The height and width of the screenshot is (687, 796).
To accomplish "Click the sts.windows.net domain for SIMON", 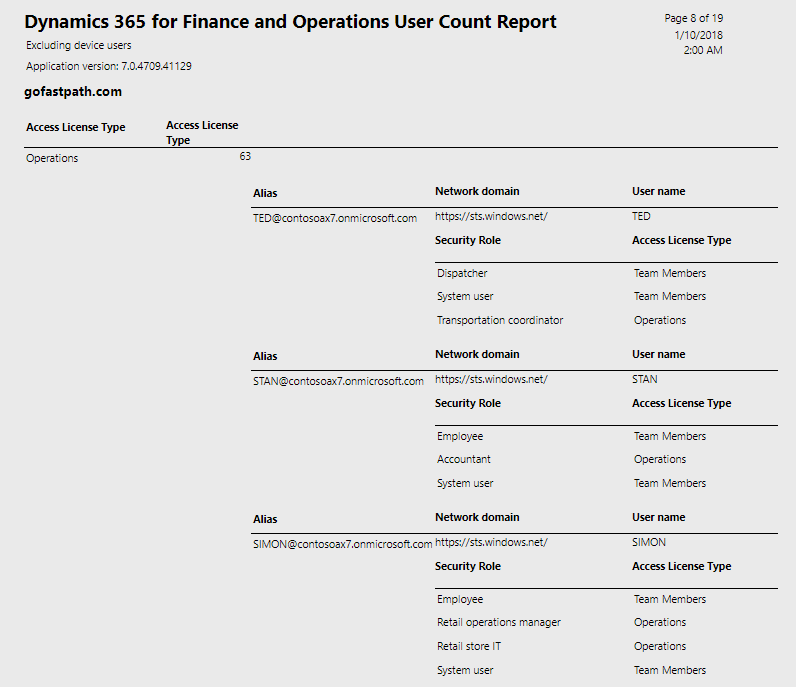I will click(491, 542).
